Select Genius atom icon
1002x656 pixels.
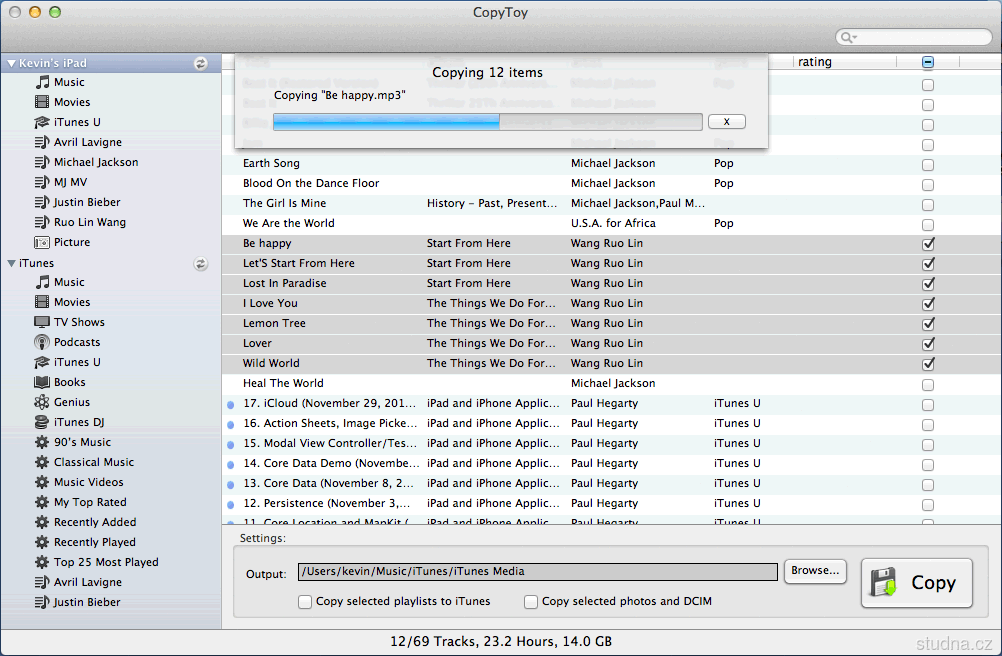click(x=42, y=402)
